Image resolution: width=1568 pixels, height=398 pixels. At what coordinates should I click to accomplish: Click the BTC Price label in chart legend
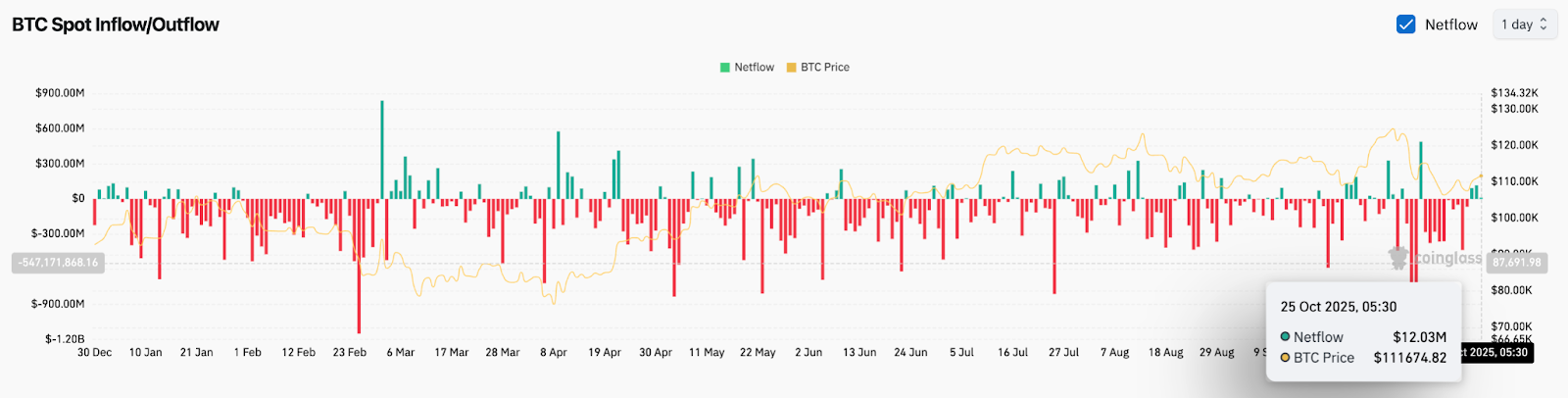click(x=824, y=68)
